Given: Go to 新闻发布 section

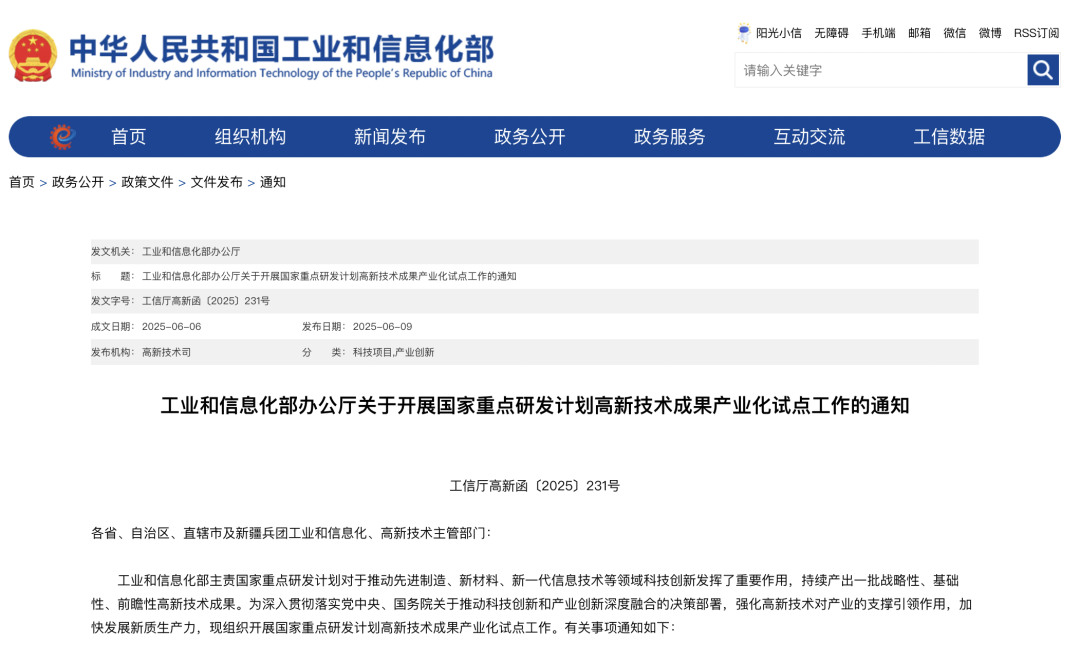Looking at the screenshot, I should click(390, 136).
